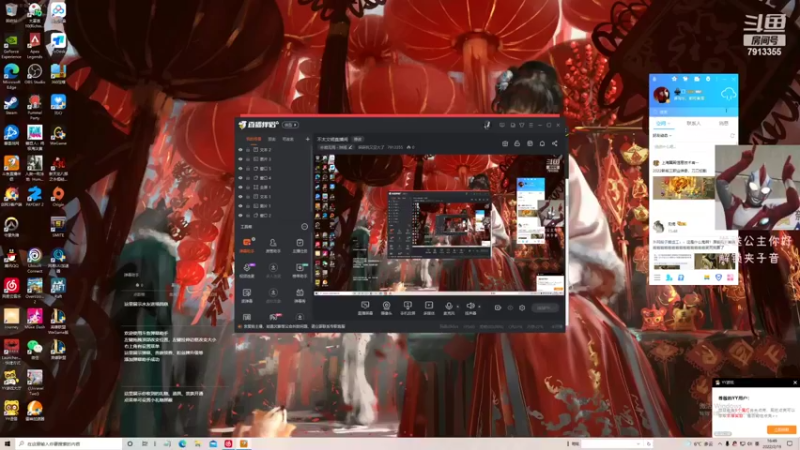Screen dimensions: 800x450
Task: Toggle visibility of 窗口 4 source
Action: [x=240, y=178]
